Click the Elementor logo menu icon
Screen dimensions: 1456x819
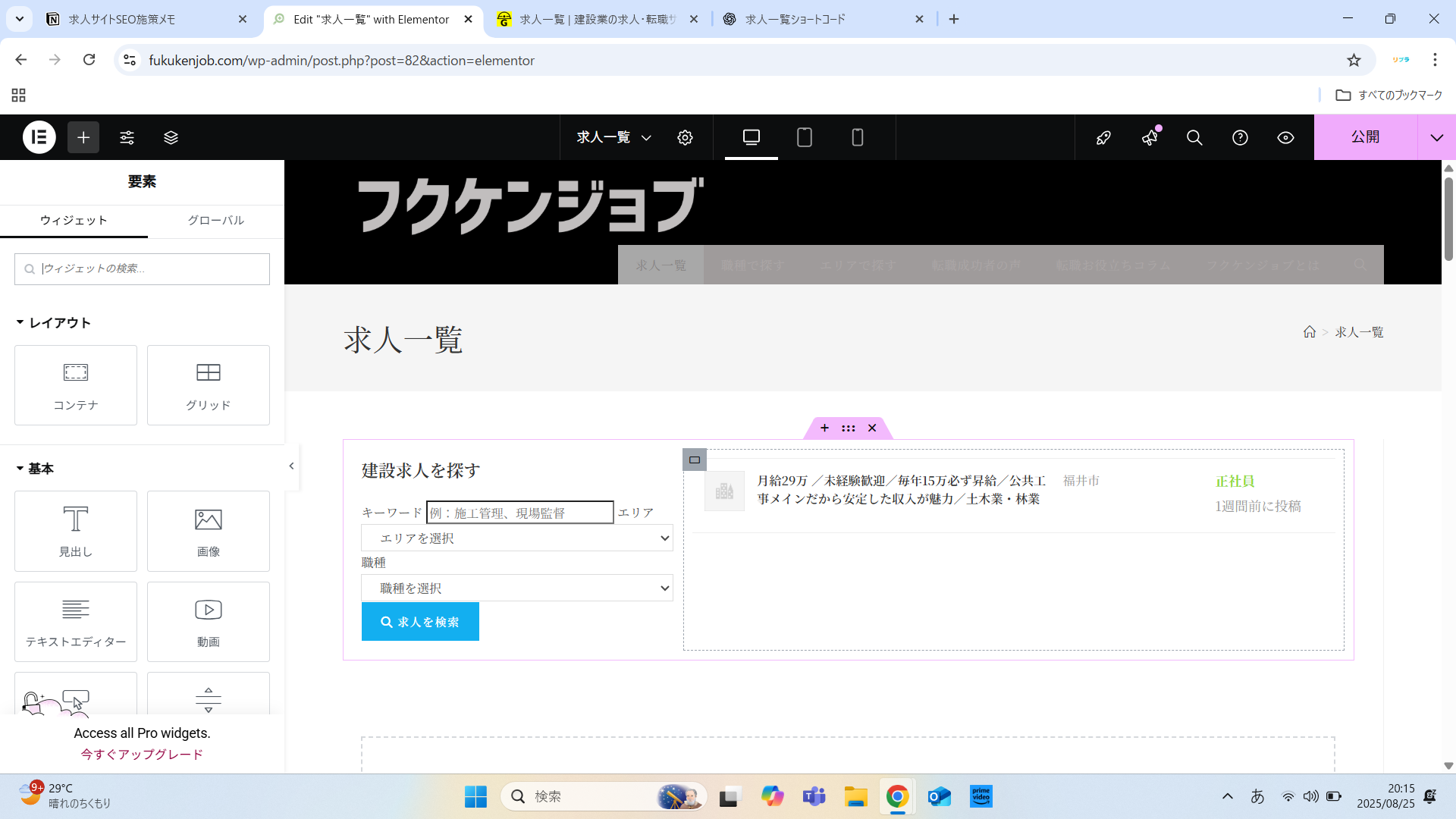tap(39, 137)
